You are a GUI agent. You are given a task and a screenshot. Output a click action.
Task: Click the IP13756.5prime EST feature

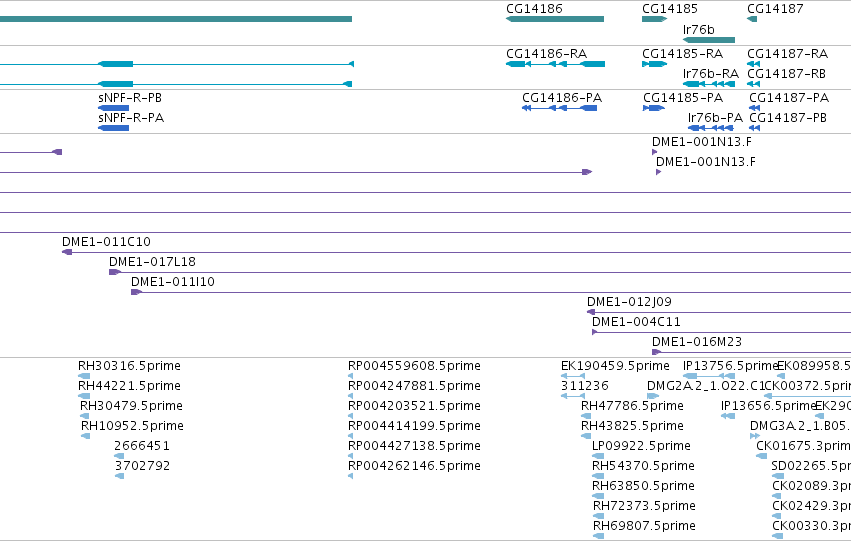pos(709,376)
